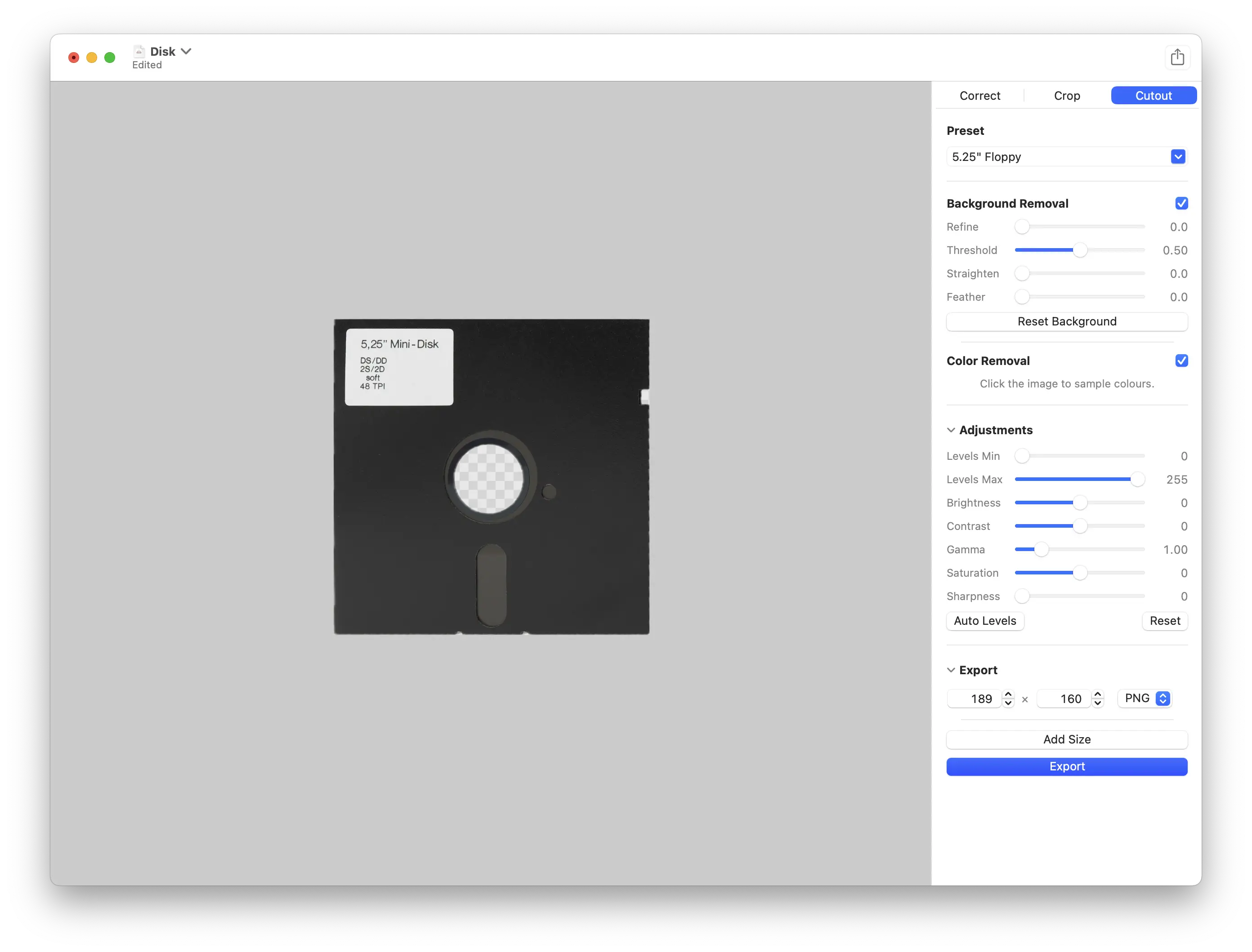Select the Cutout tab

click(x=1154, y=95)
